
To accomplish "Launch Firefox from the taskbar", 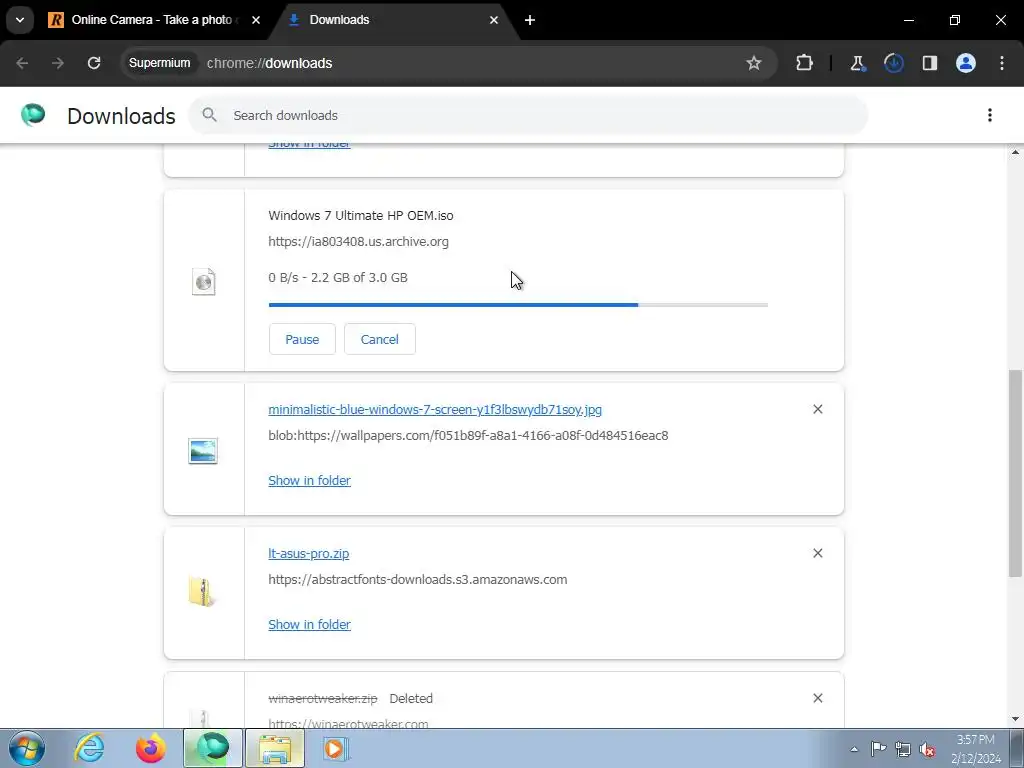I will coord(150,748).
